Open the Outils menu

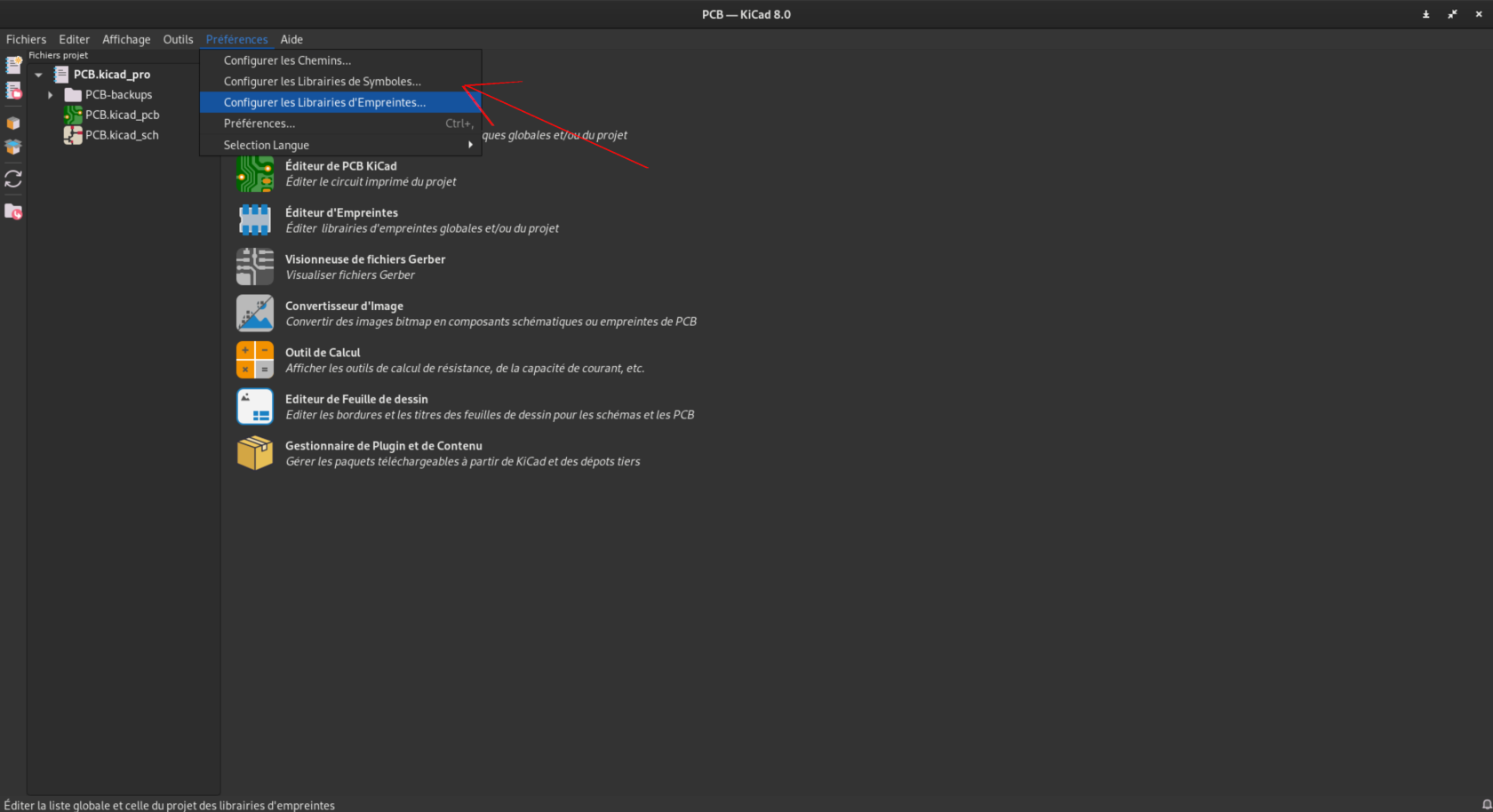pos(178,39)
